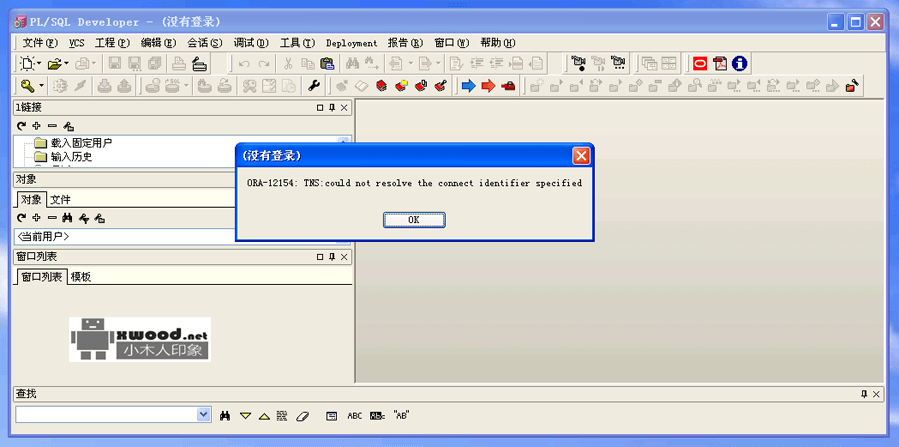The width and height of the screenshot is (899, 447).
Task: Click the red book with yellow note icon
Action: [401, 86]
